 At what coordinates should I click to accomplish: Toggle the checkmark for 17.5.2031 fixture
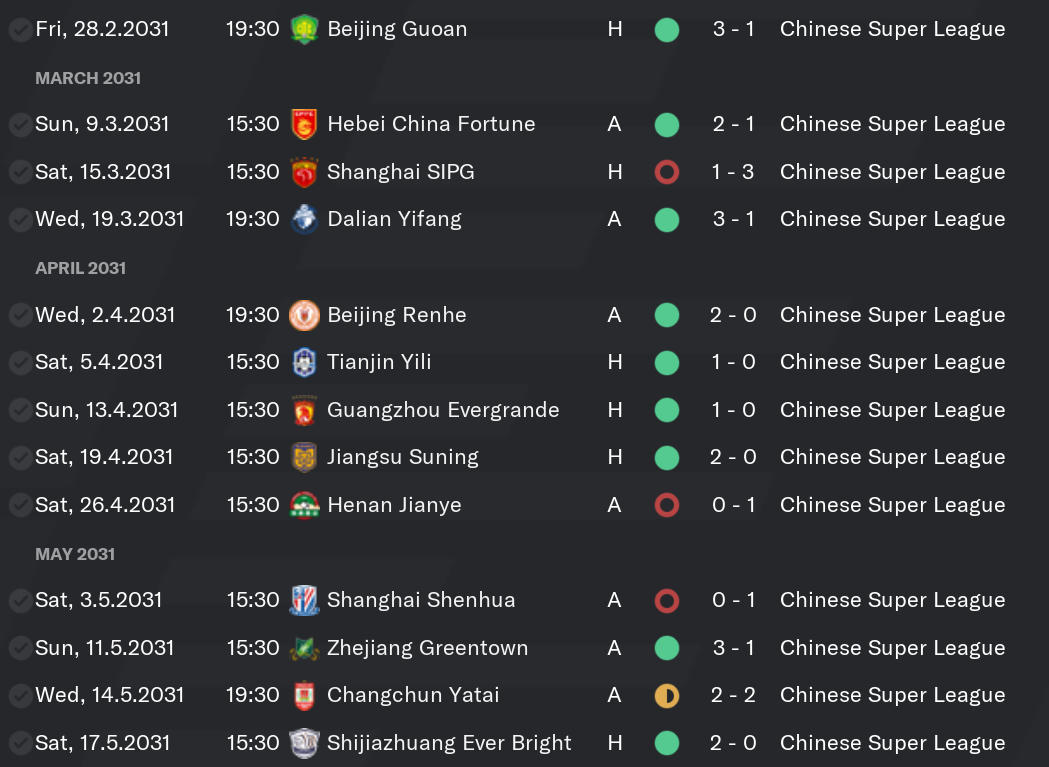[x=21, y=743]
